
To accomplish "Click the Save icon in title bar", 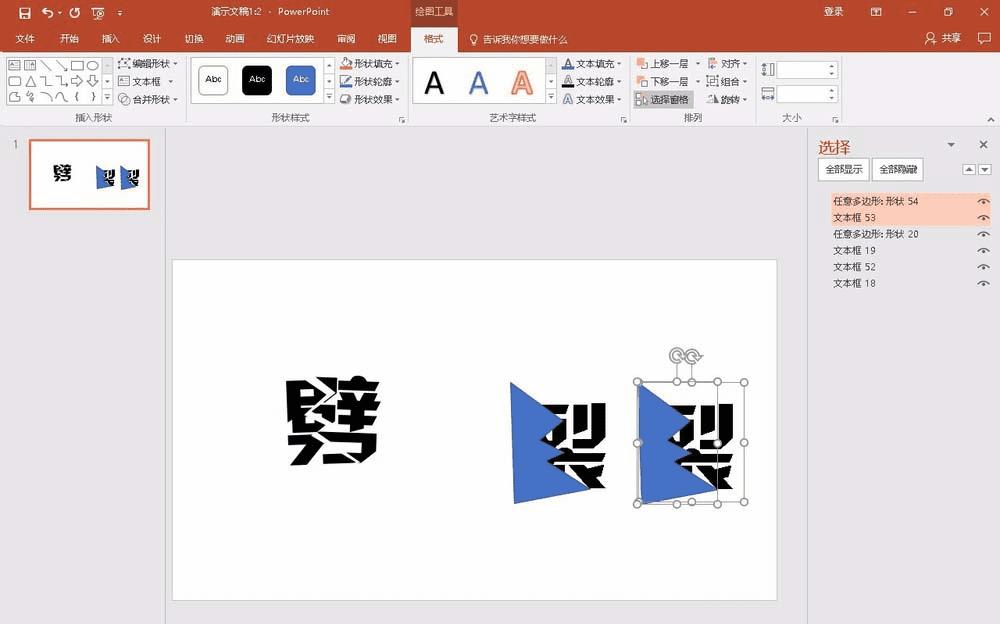I will pos(24,13).
